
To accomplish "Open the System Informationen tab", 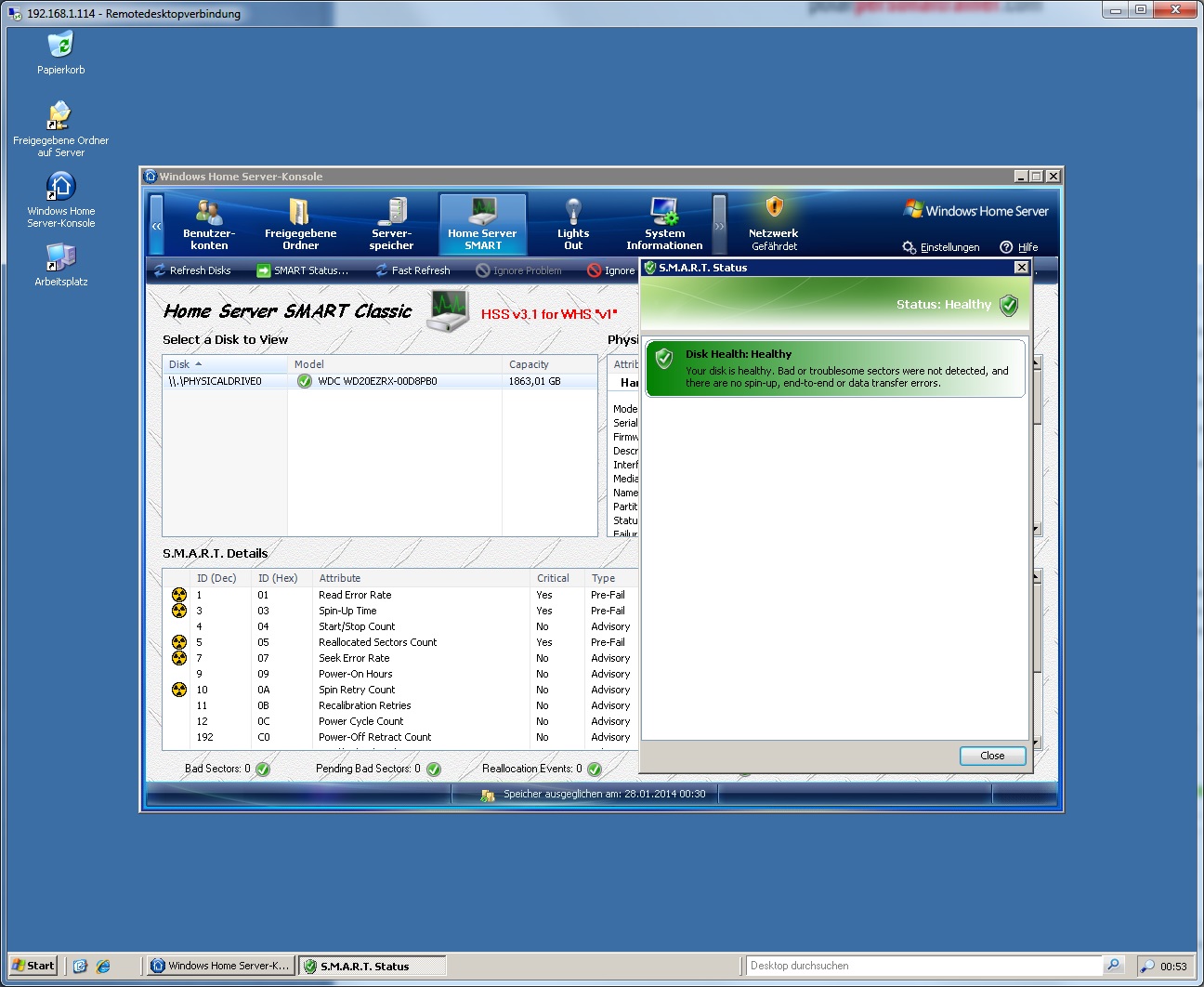I will tap(664, 224).
